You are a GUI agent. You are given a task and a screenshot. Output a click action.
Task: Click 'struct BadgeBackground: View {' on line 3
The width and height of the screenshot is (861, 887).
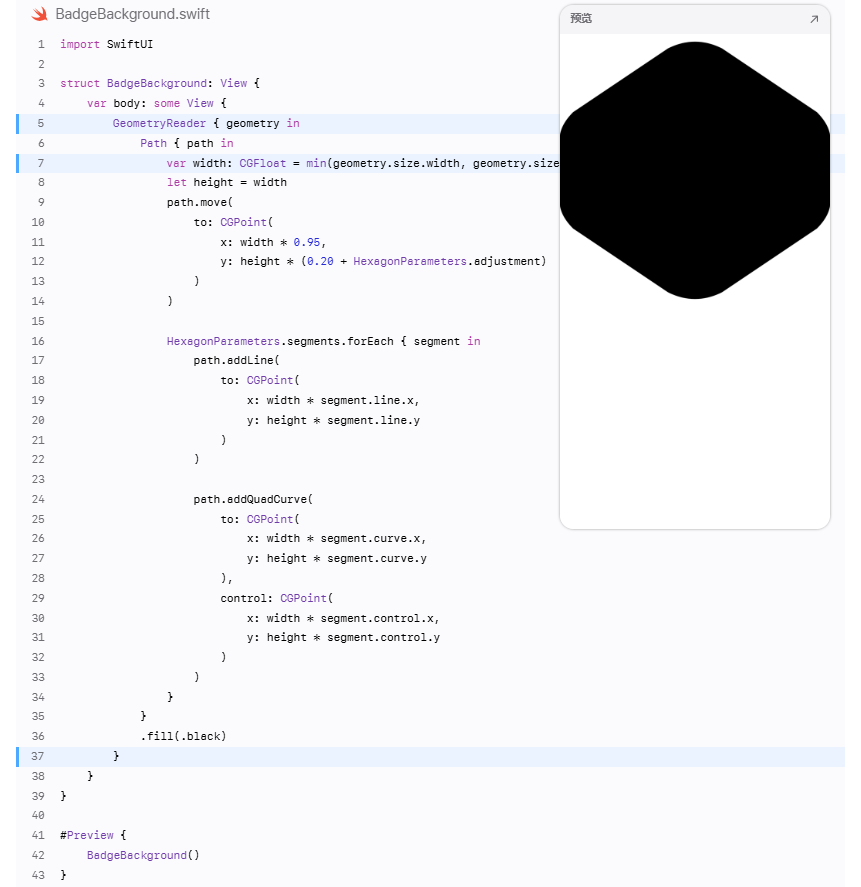click(160, 83)
